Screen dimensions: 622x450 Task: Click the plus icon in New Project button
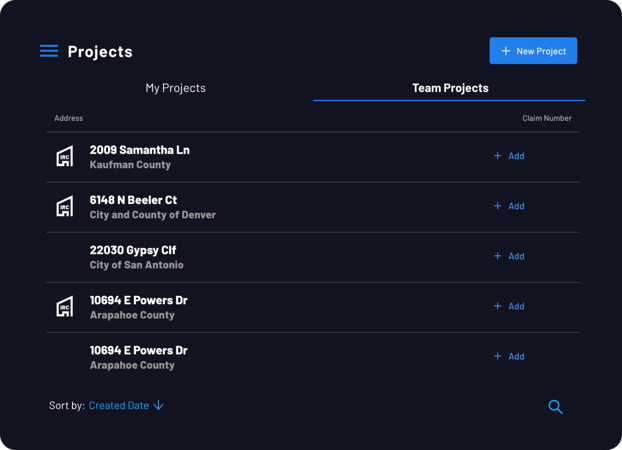click(x=505, y=51)
